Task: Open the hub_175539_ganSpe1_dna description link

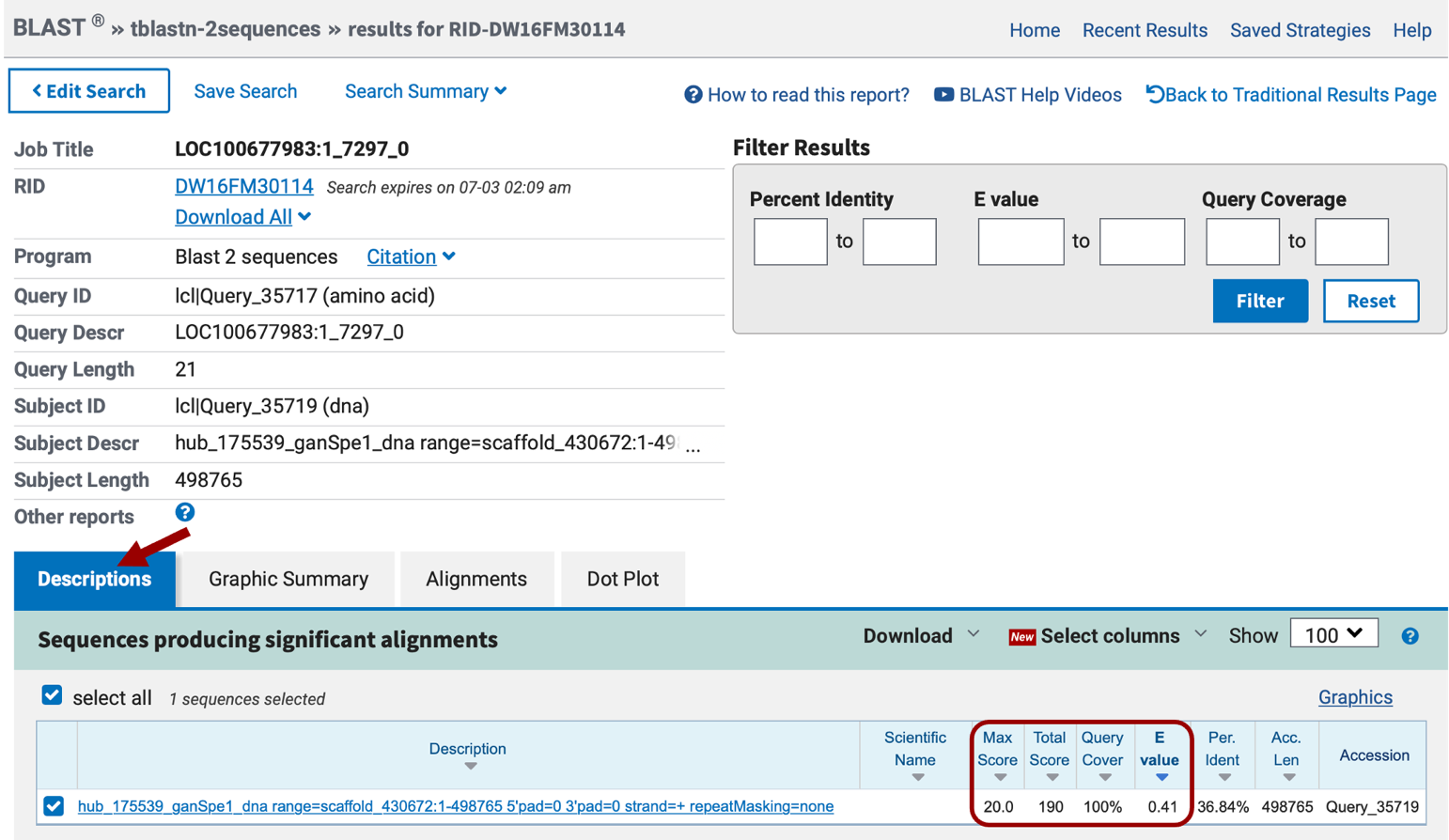Action: [456, 806]
